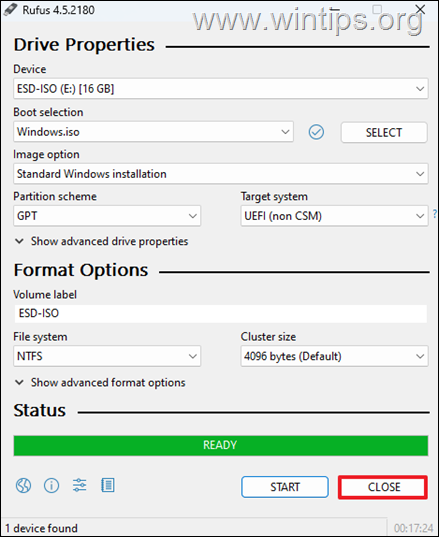439x537 pixels.
Task: Click the target system help question mark
Action: click(x=435, y=214)
